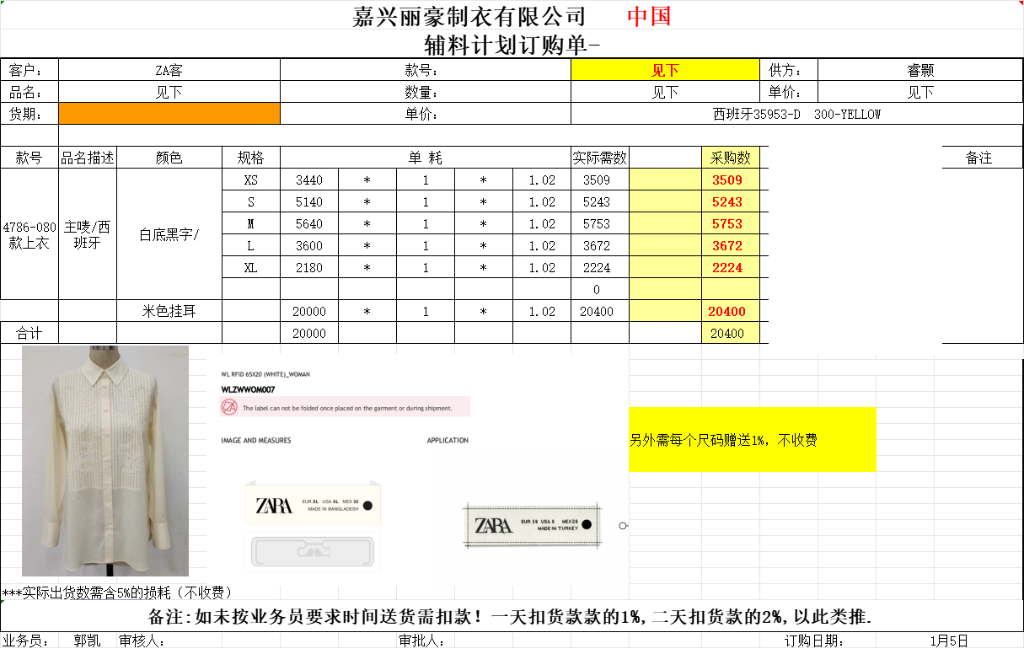Select the XS size cell
The width and height of the screenshot is (1024, 648).
[x=251, y=180]
